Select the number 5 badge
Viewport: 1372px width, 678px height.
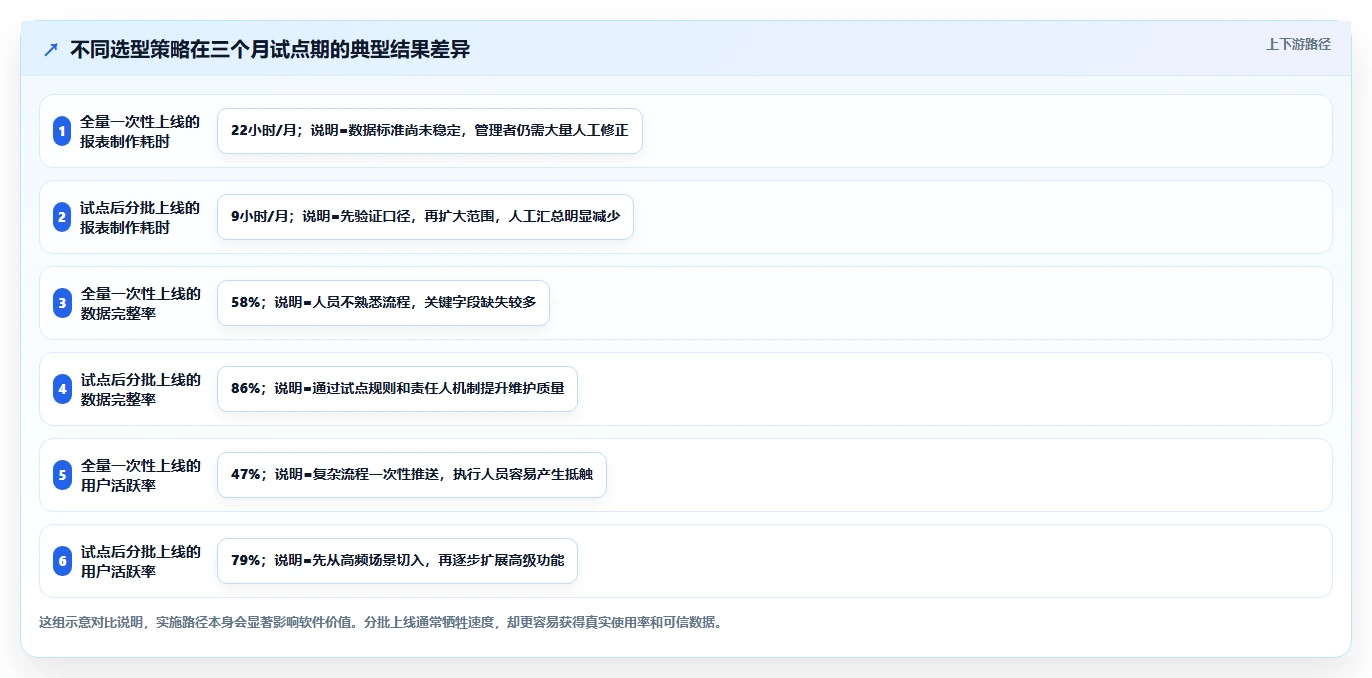click(62, 475)
